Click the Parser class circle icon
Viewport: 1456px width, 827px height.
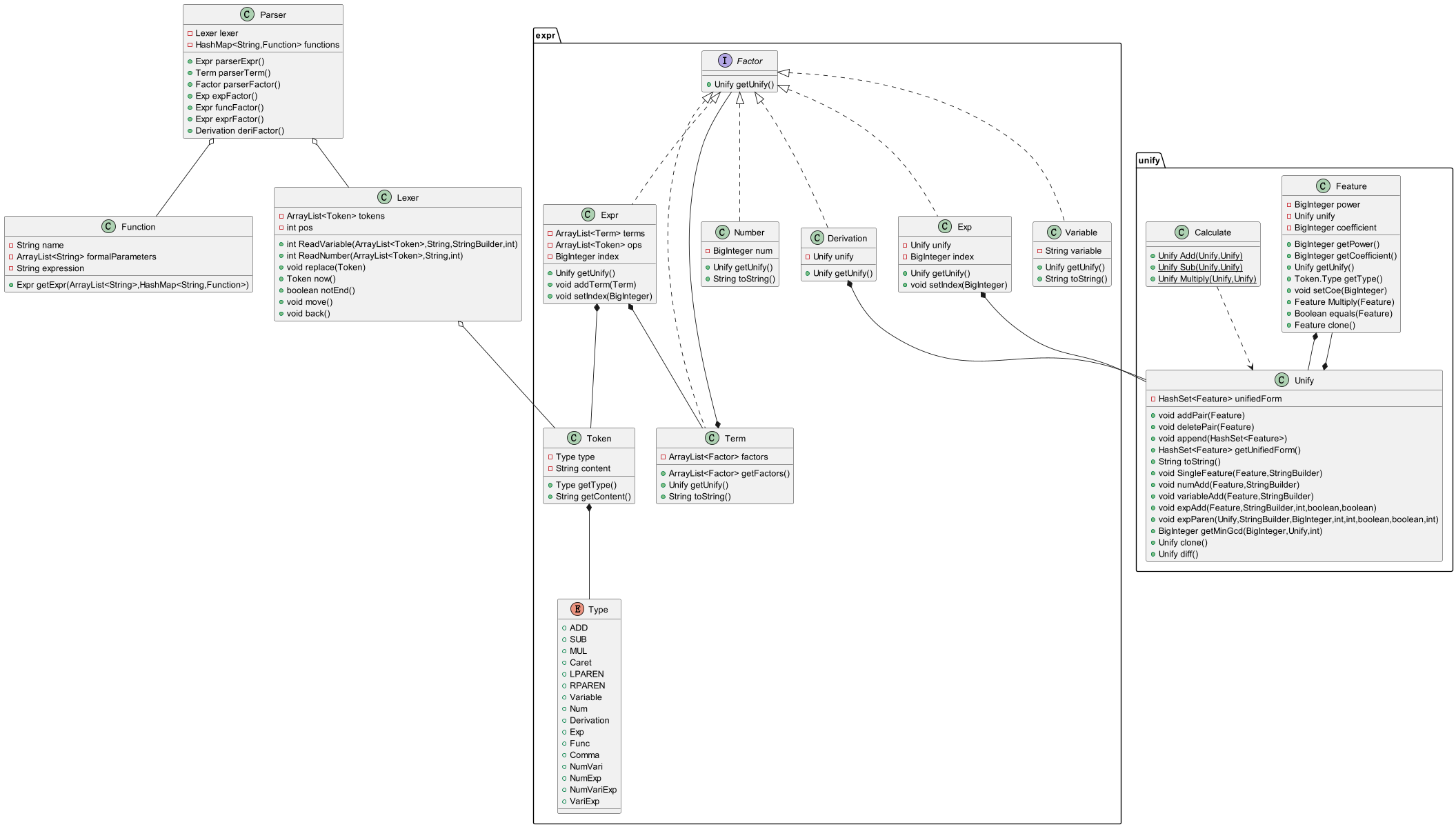click(x=248, y=14)
